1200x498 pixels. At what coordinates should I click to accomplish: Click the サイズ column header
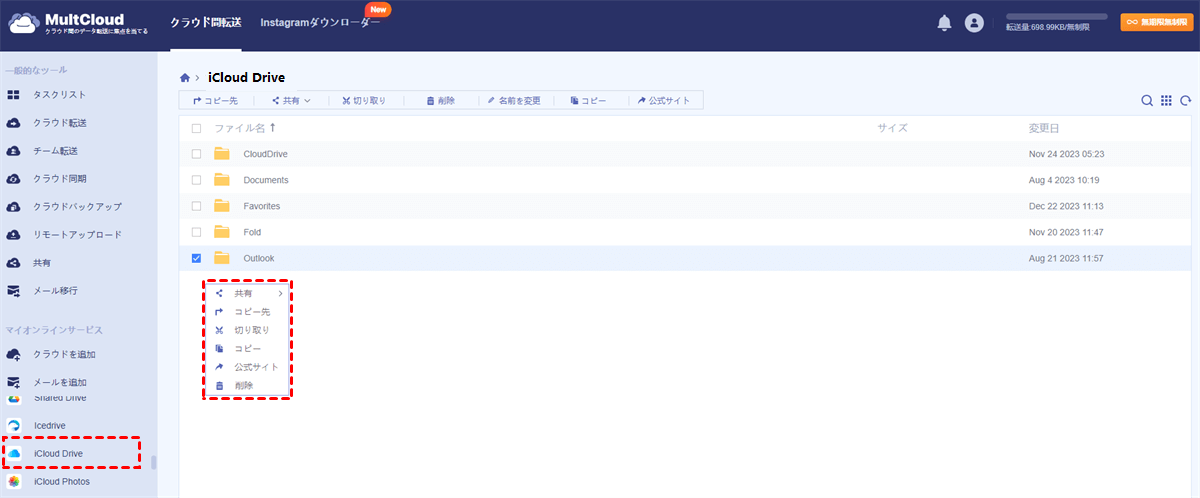coord(892,128)
